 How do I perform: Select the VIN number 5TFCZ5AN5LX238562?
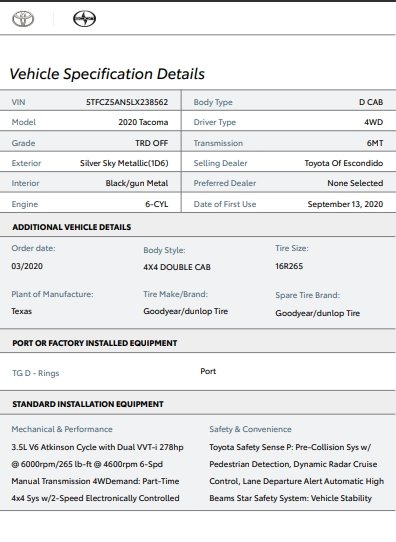click(x=127, y=102)
